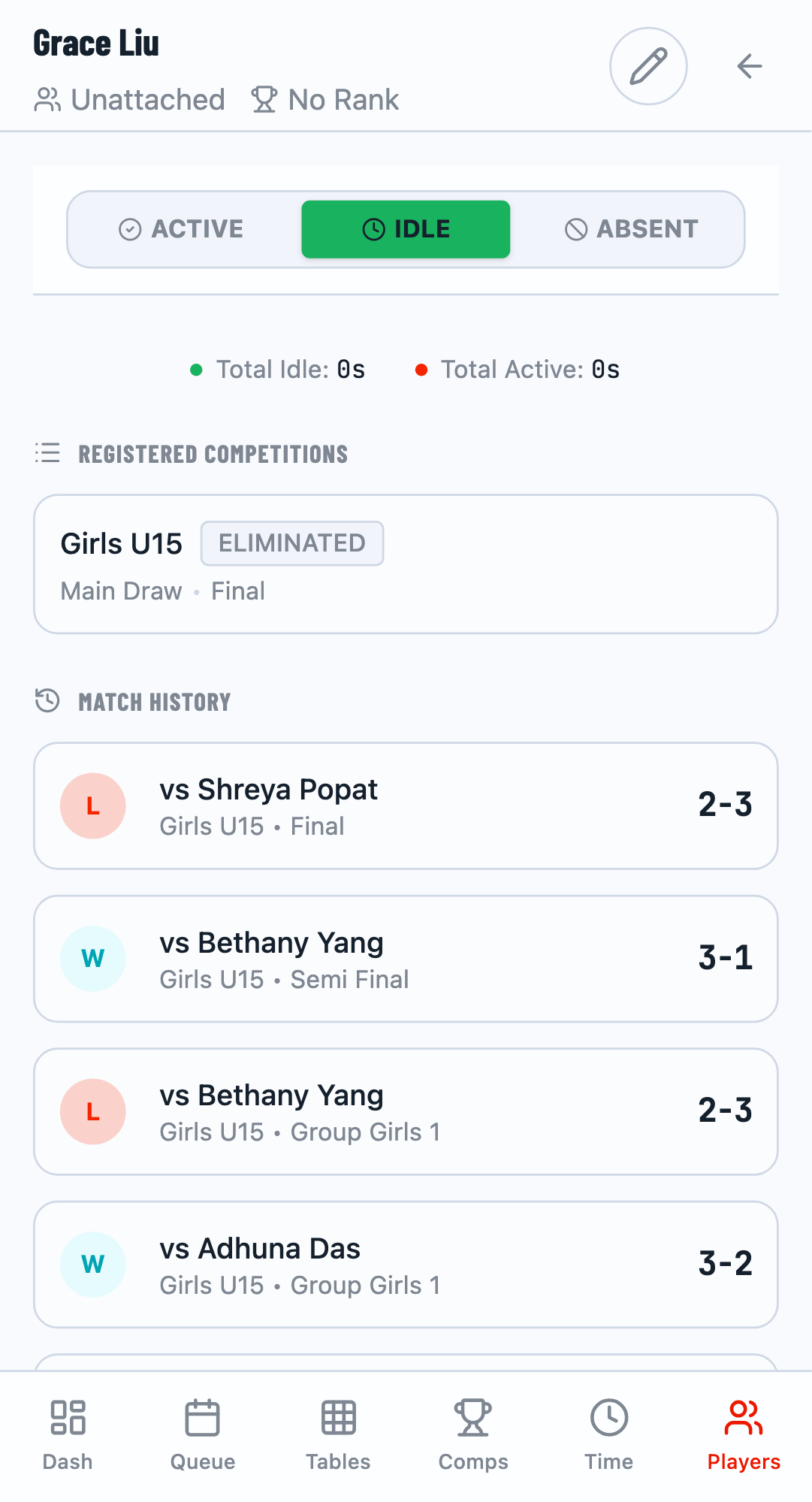Screen dimensions: 812x1502
Task: Expand the match vs Shreya Popat
Action: [x=406, y=805]
